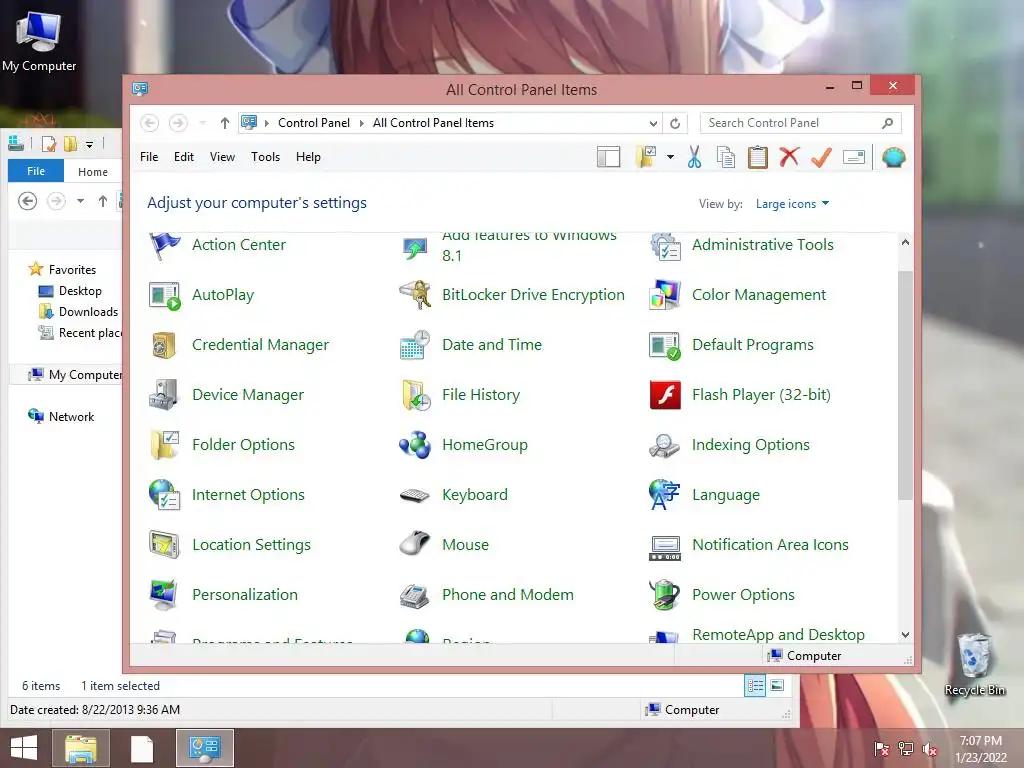Click the orange checkmark toolbar icon
This screenshot has height=768, width=1024.
coord(822,157)
